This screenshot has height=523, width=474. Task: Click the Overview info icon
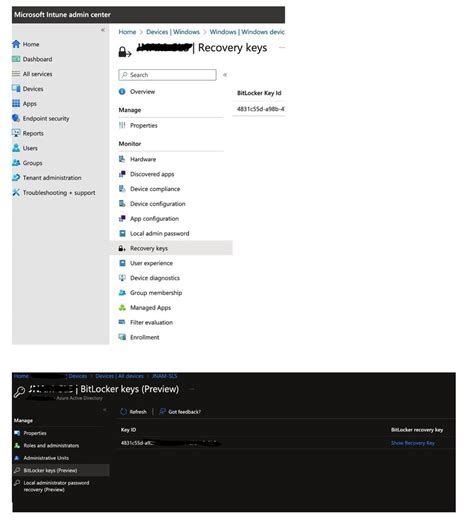pos(122,91)
